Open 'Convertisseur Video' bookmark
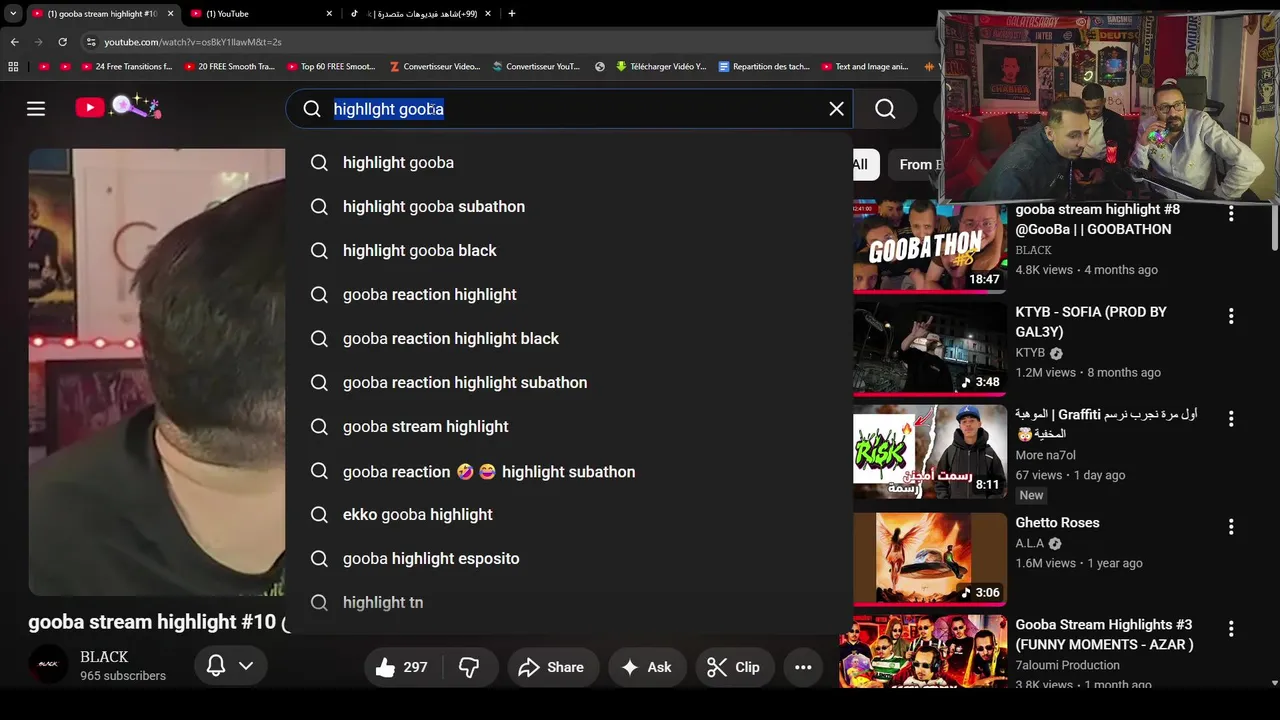 [433, 67]
